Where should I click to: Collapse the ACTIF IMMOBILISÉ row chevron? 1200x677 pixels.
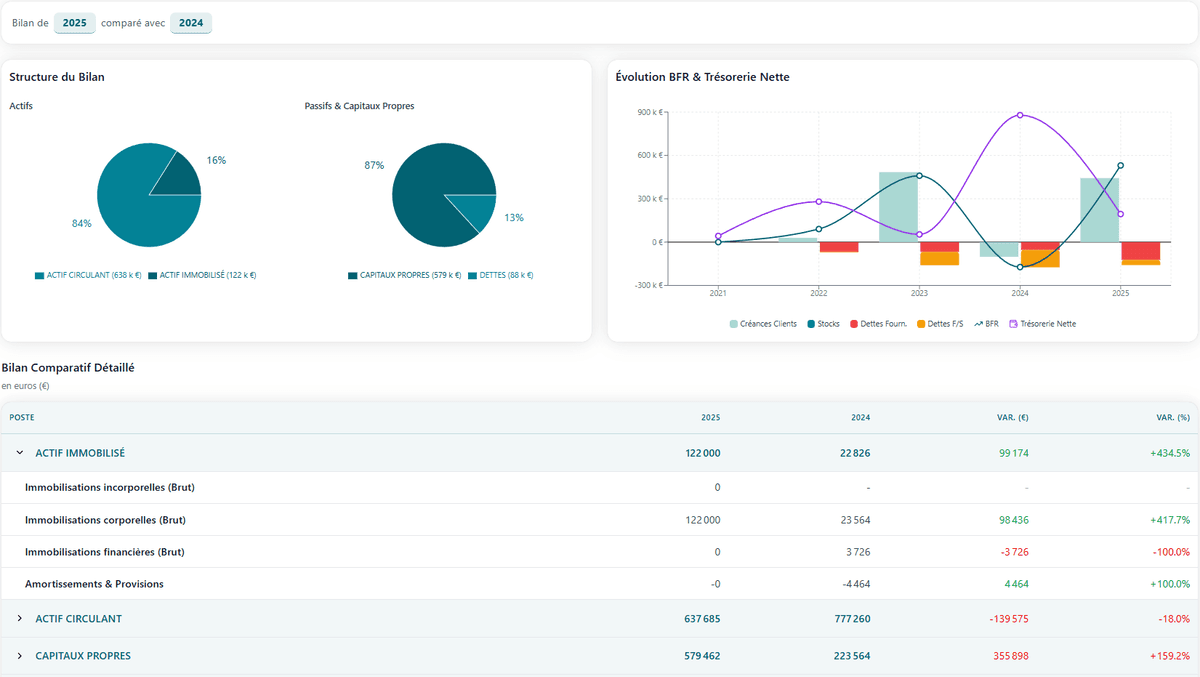(x=20, y=453)
